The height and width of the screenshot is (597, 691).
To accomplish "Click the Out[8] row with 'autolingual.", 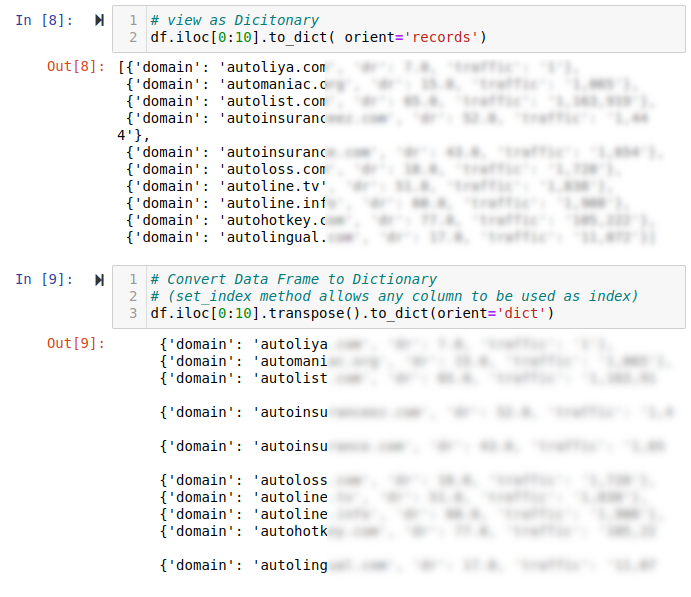I will [x=390, y=237].
